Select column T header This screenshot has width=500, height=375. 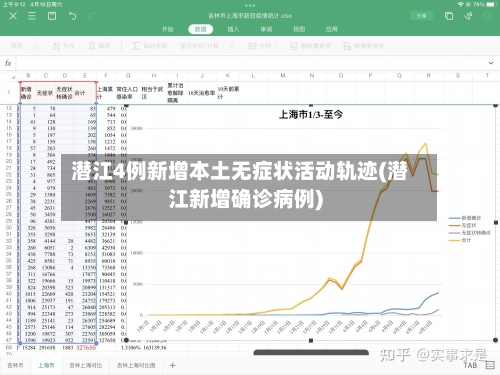point(487,76)
